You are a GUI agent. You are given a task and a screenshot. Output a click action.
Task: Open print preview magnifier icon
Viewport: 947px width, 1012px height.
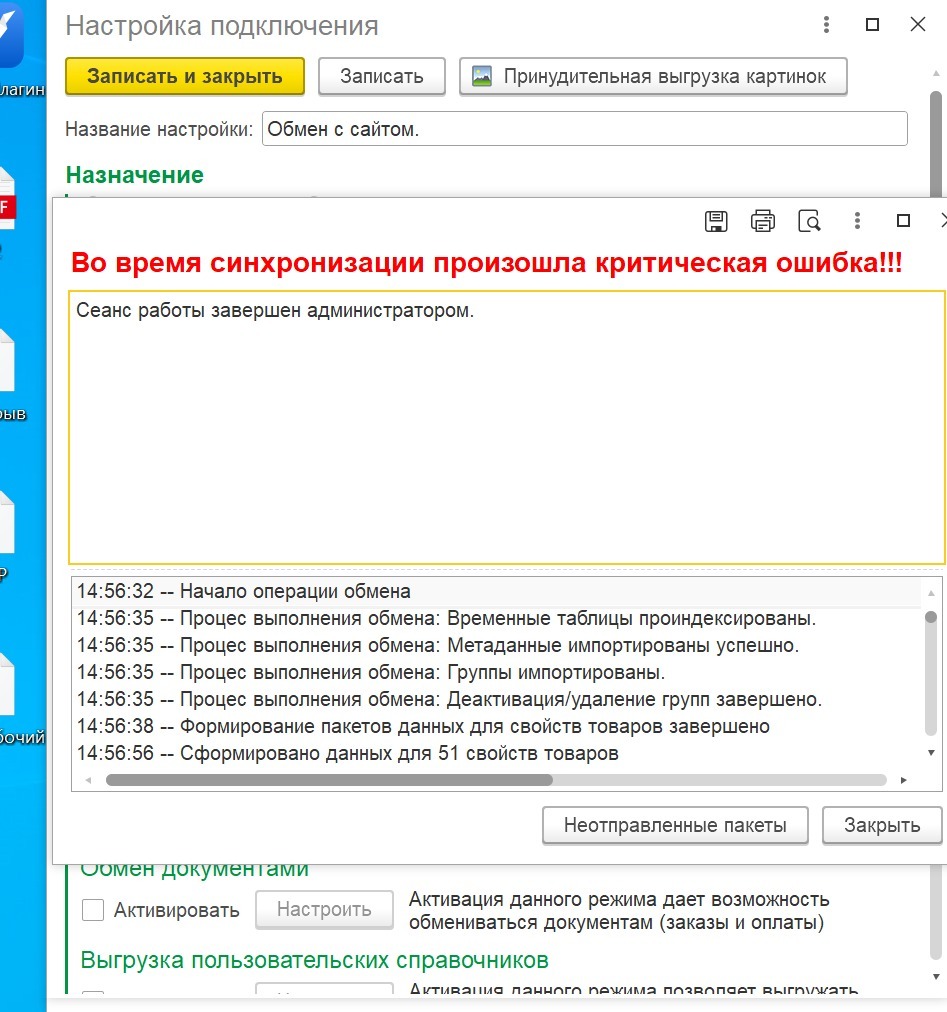coord(809,221)
